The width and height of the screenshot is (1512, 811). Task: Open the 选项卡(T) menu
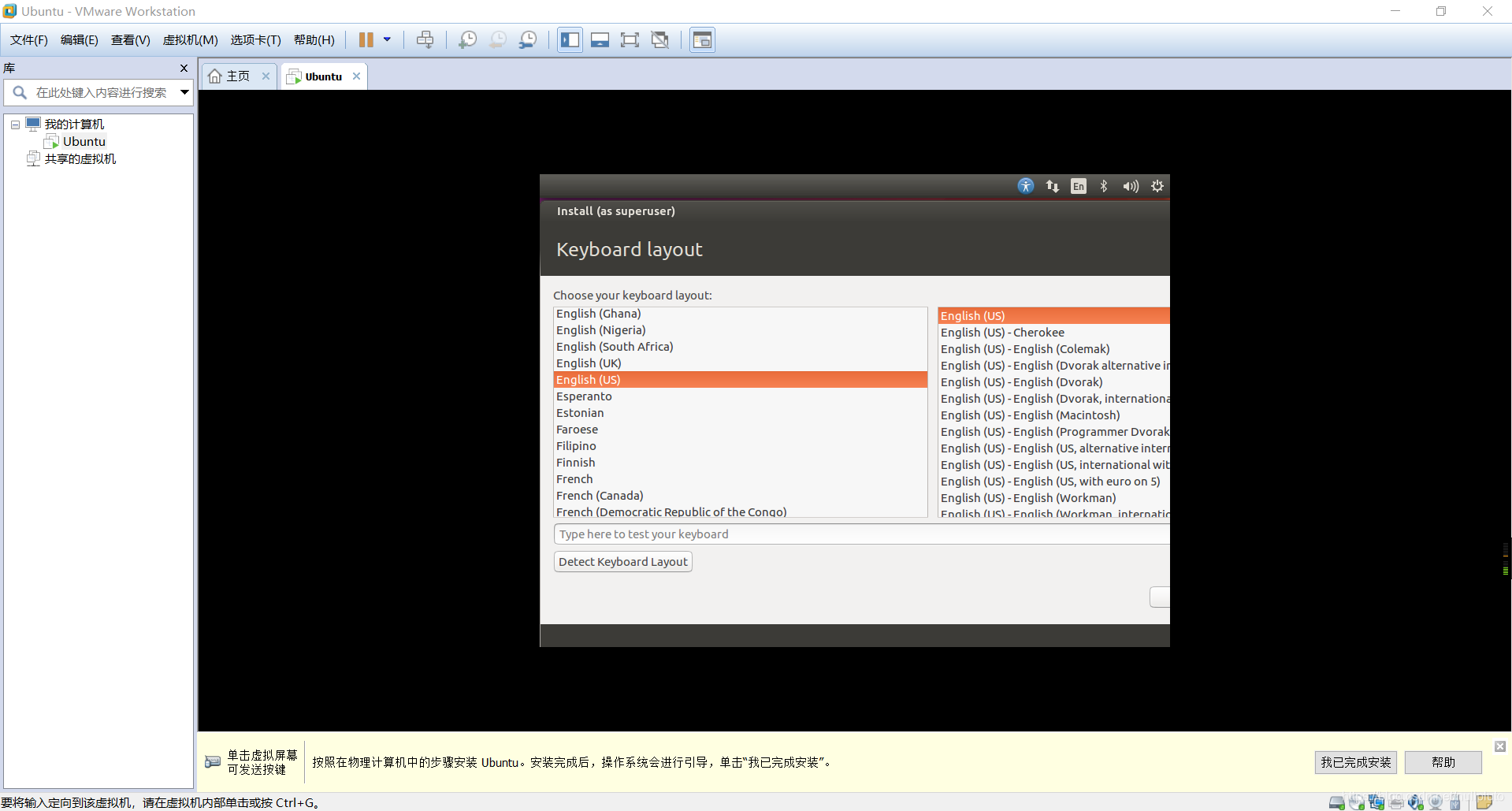point(256,40)
